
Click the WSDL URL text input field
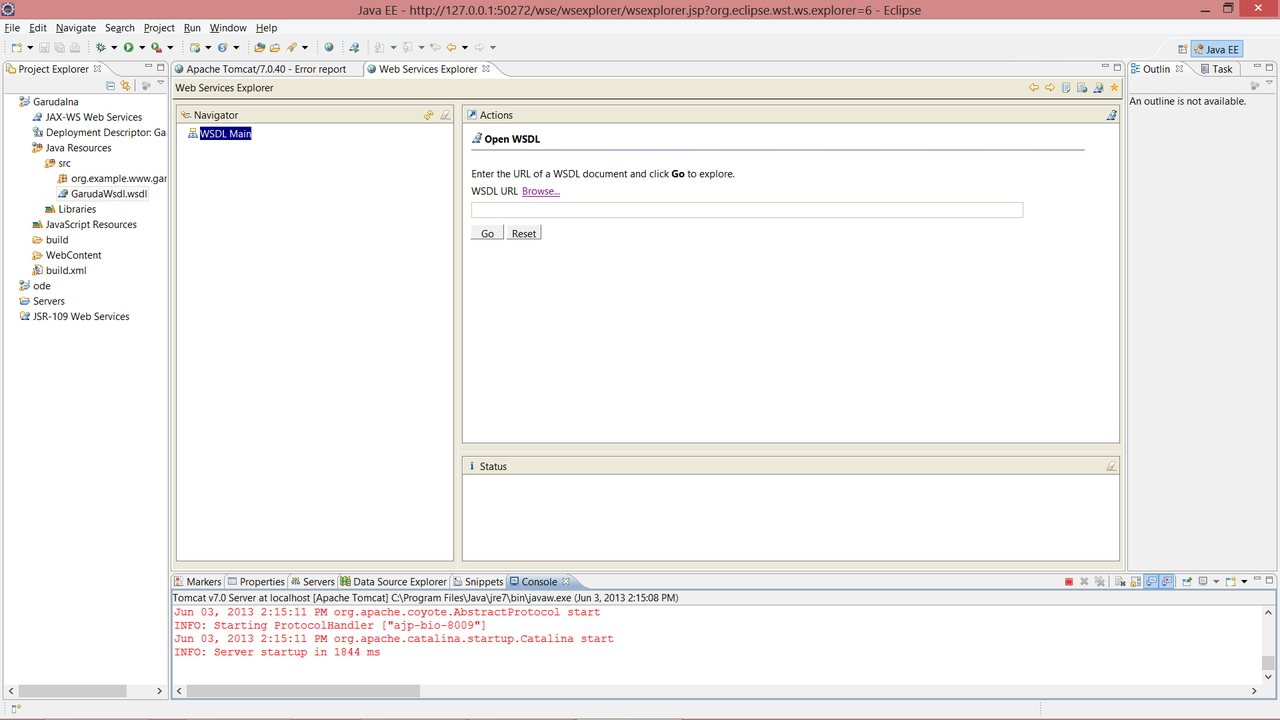pyautogui.click(x=746, y=210)
